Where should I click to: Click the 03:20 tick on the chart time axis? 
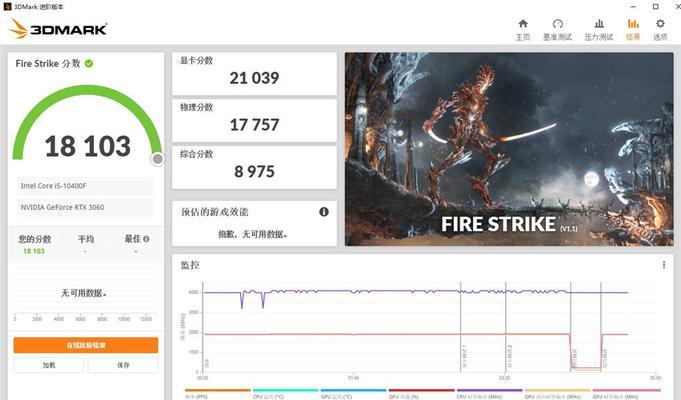pyautogui.click(x=505, y=378)
